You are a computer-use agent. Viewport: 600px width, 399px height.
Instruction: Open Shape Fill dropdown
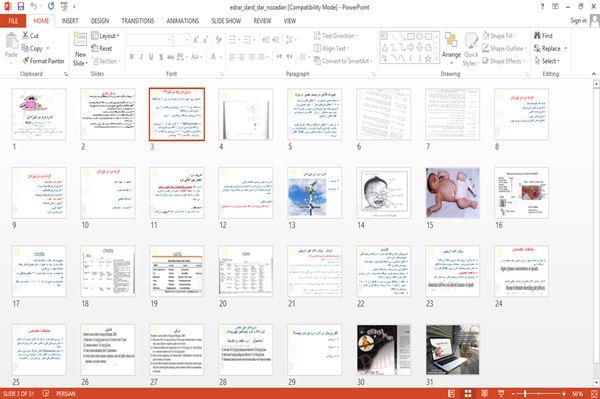[x=499, y=36]
